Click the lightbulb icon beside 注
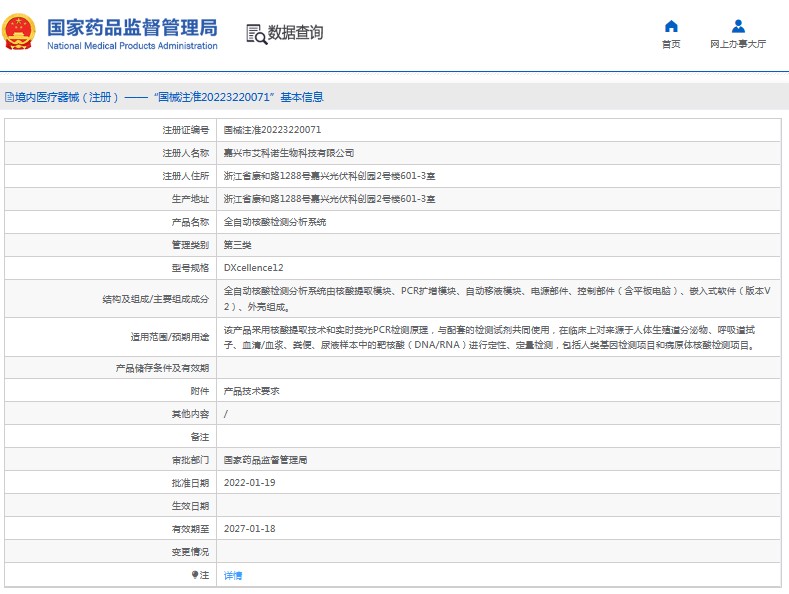 [195, 574]
